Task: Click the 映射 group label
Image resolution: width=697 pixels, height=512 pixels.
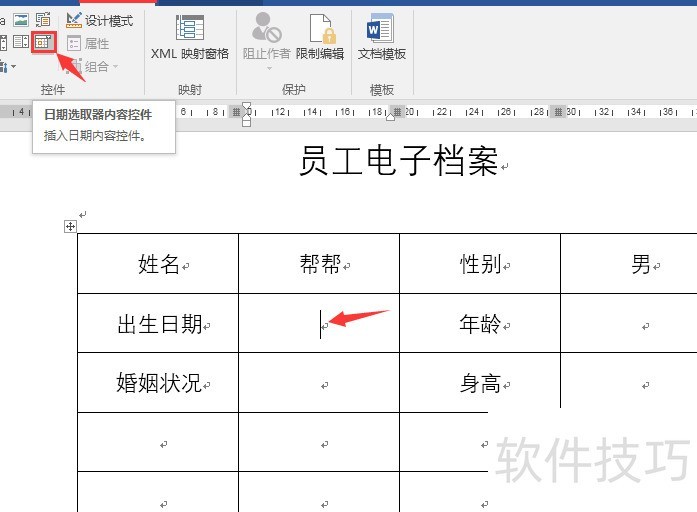Action: (190, 90)
